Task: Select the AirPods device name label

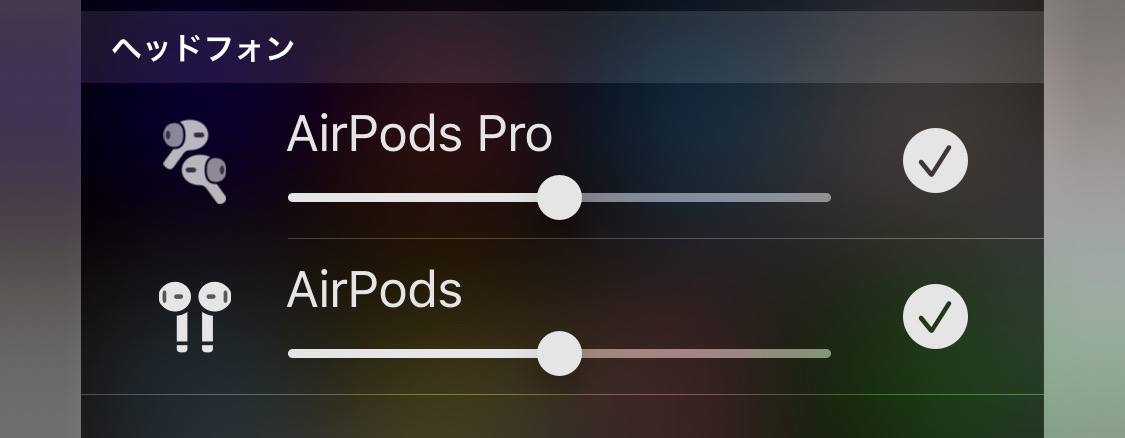Action: 374,290
